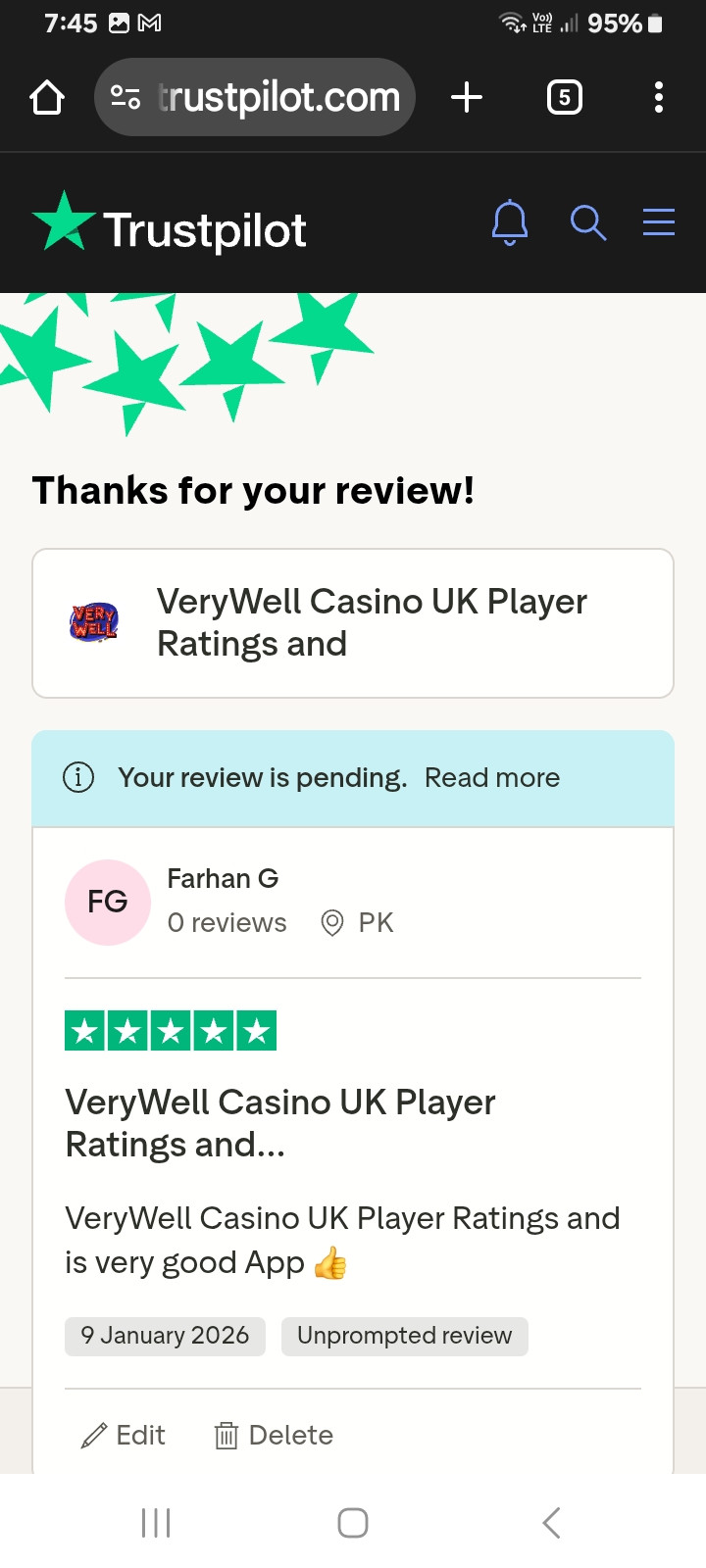Tap the browser home icon
This screenshot has height=1568, width=706.
pos(47,97)
